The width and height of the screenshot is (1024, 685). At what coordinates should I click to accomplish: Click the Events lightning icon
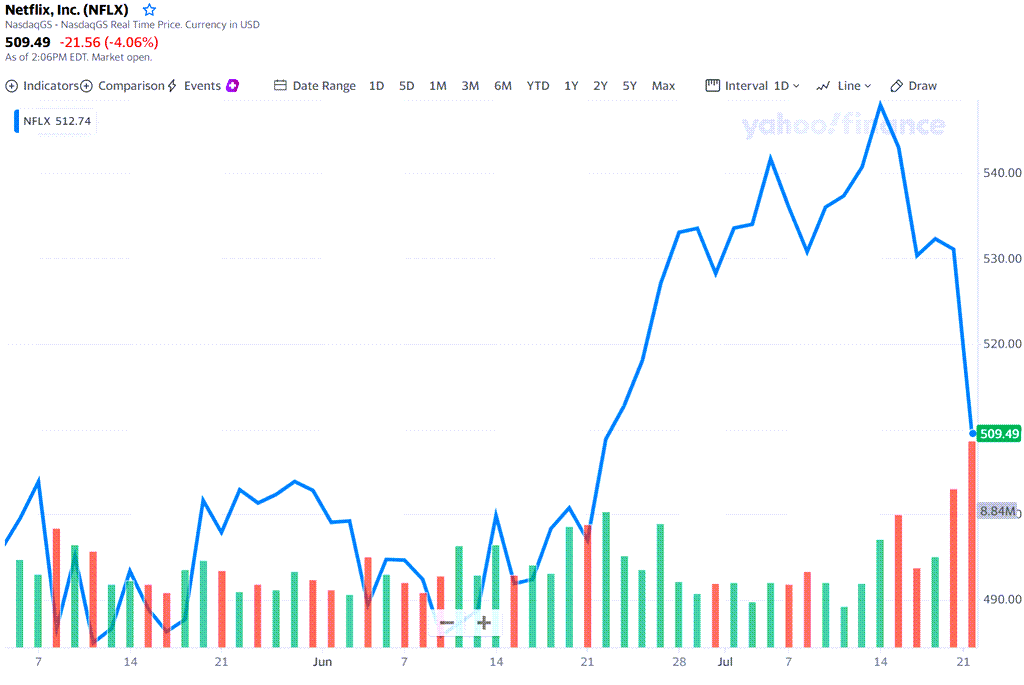(x=172, y=86)
